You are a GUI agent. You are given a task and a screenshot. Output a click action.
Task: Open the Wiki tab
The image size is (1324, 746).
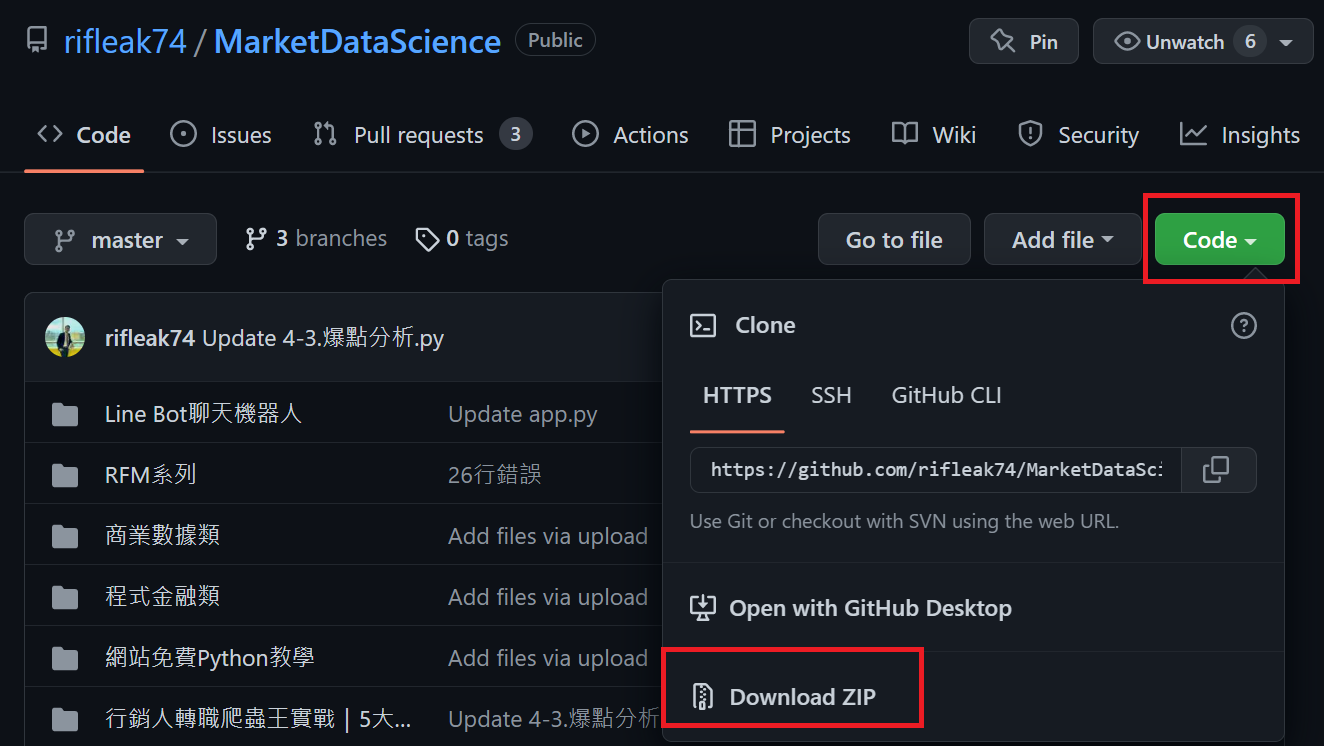(x=934, y=135)
